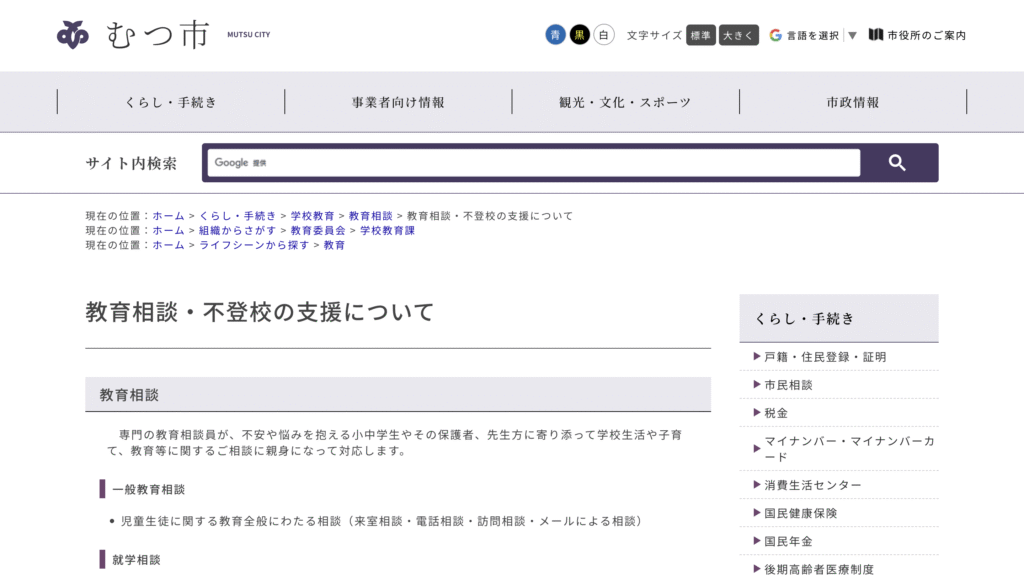Open 市役所のご案内 link
The height and width of the screenshot is (575, 1024).
(926, 35)
